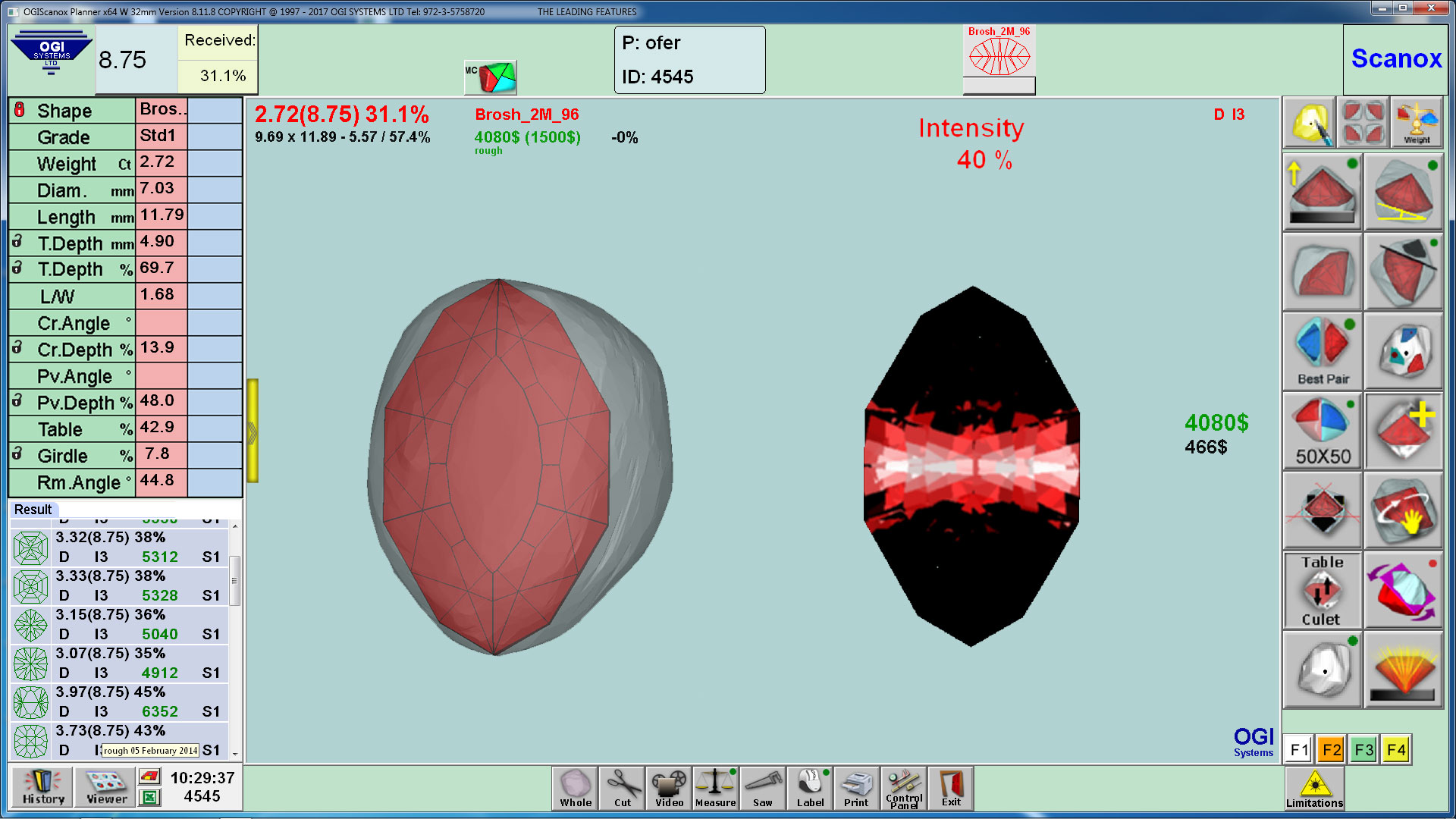Viewport: 1456px width, 819px height.
Task: Click the Print button
Action: tap(856, 789)
